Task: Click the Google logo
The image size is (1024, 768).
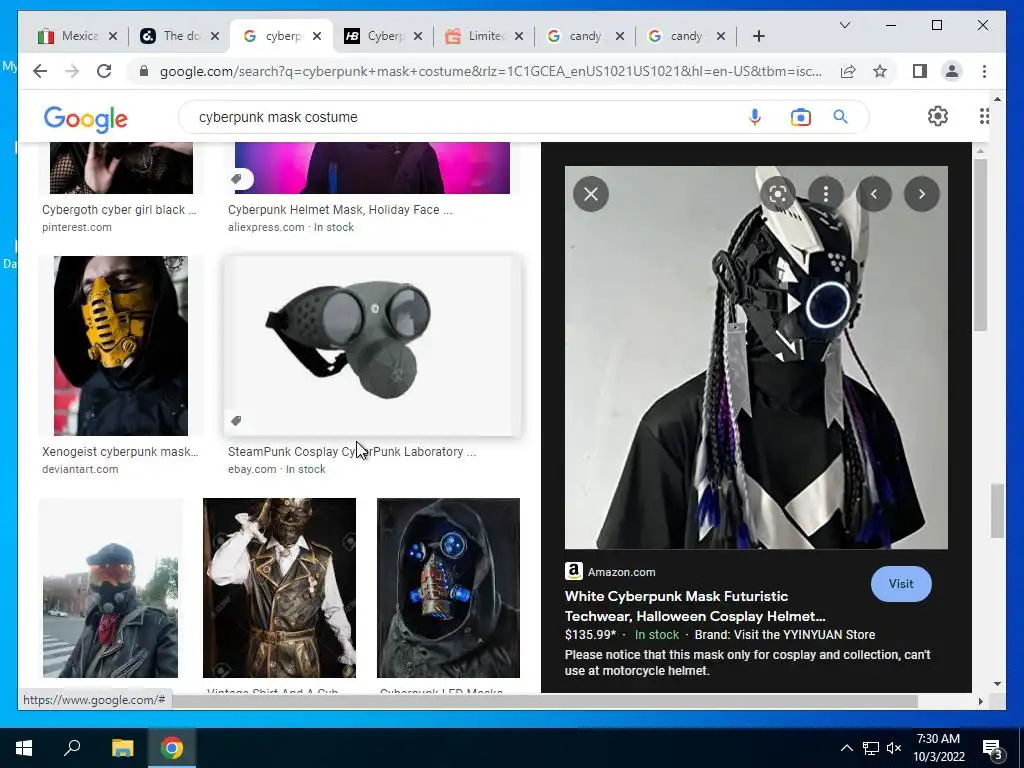Action: [86, 118]
